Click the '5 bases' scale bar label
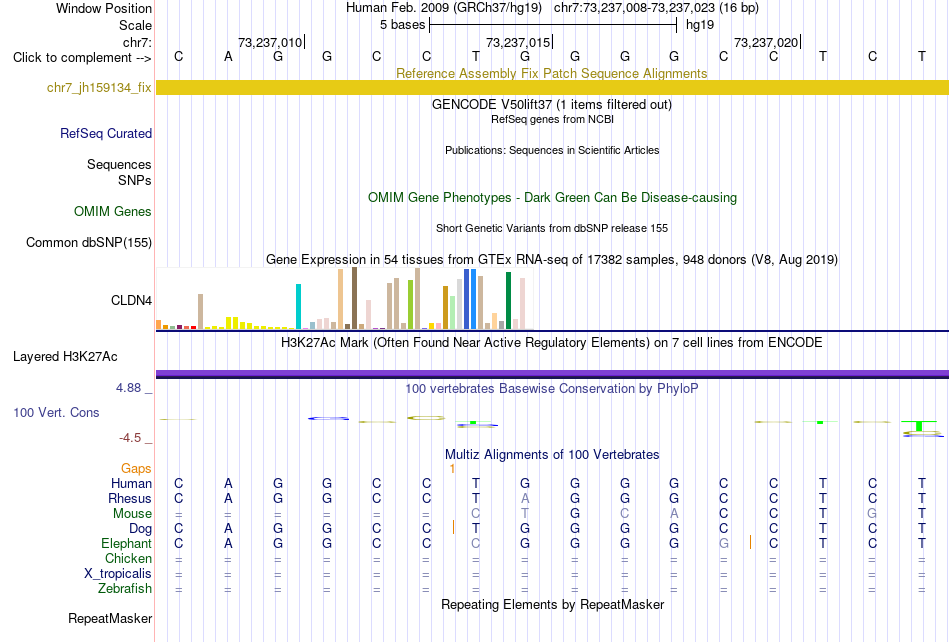This screenshot has width=950, height=642. click(402, 25)
